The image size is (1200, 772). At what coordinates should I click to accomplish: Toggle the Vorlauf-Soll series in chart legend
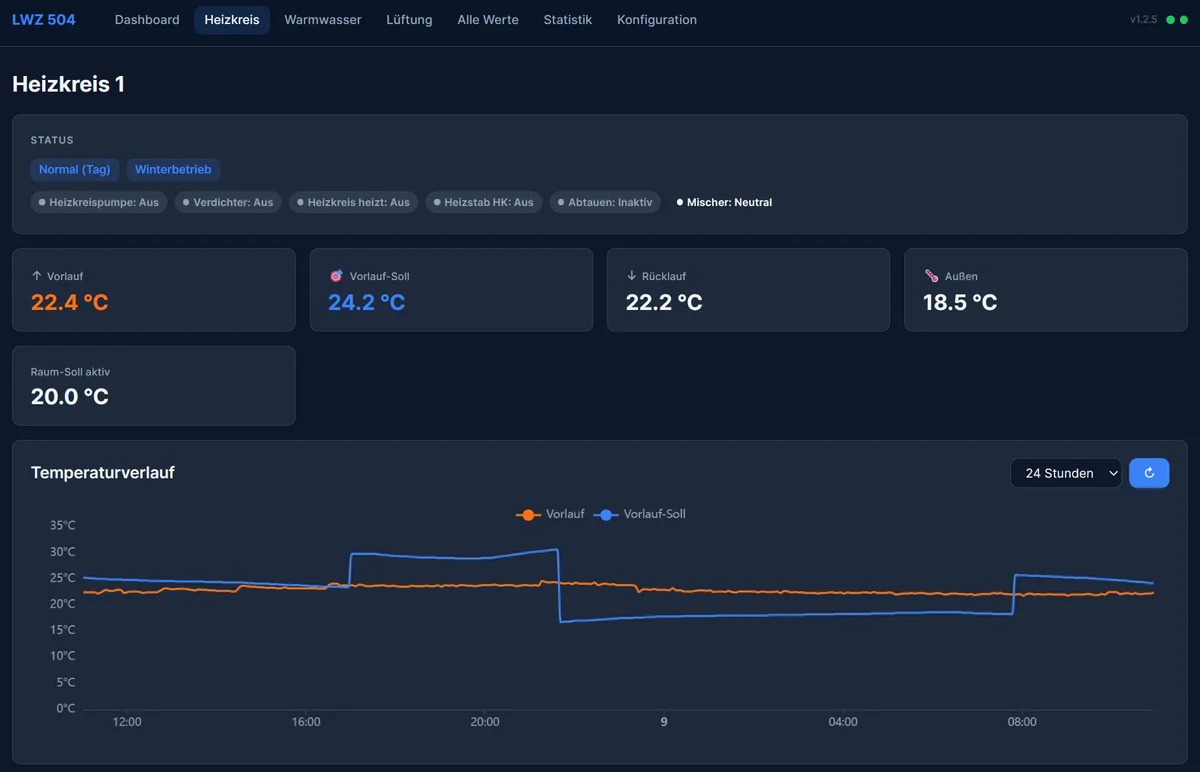[640, 514]
